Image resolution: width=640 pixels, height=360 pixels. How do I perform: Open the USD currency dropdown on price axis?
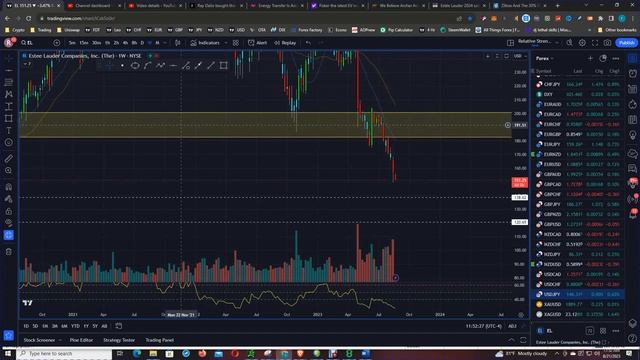(520, 56)
